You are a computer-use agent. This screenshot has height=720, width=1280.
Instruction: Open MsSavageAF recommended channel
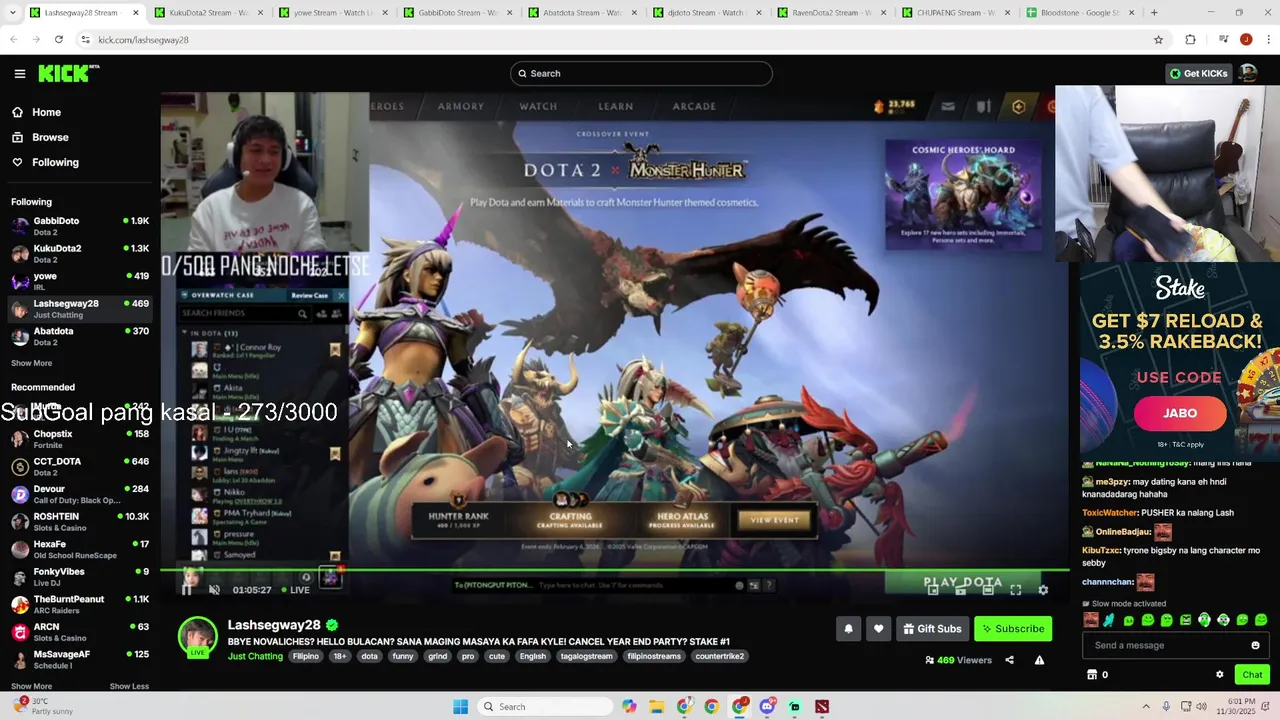(x=80, y=659)
